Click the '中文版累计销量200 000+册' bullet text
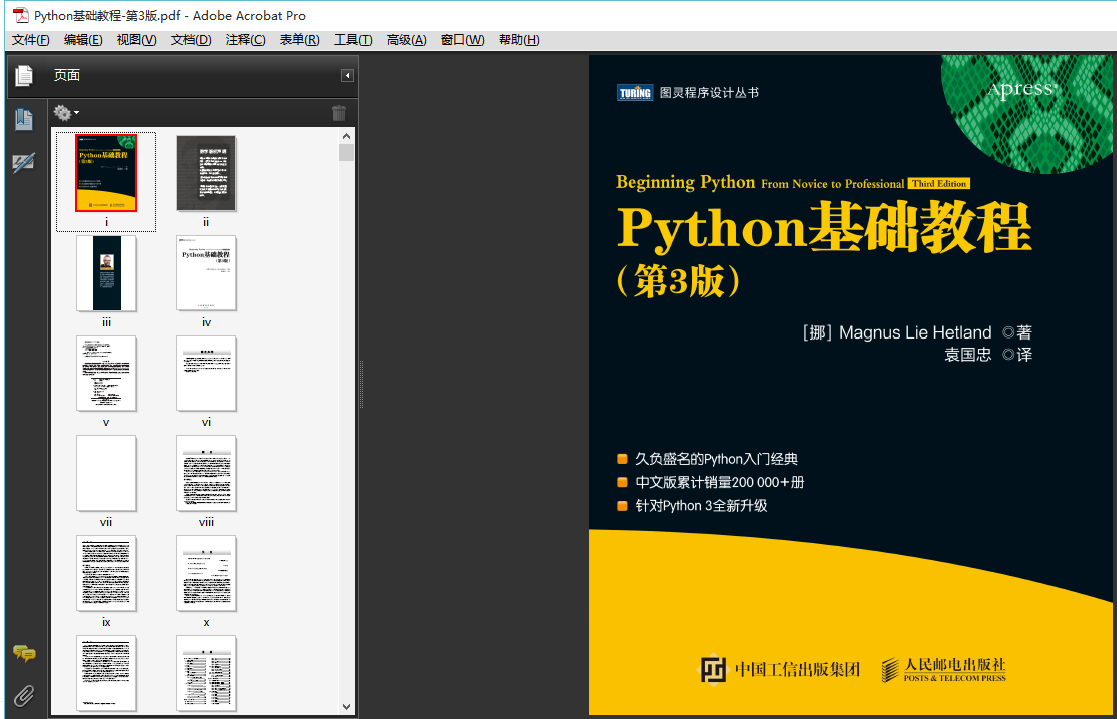This screenshot has height=719, width=1117. click(719, 482)
